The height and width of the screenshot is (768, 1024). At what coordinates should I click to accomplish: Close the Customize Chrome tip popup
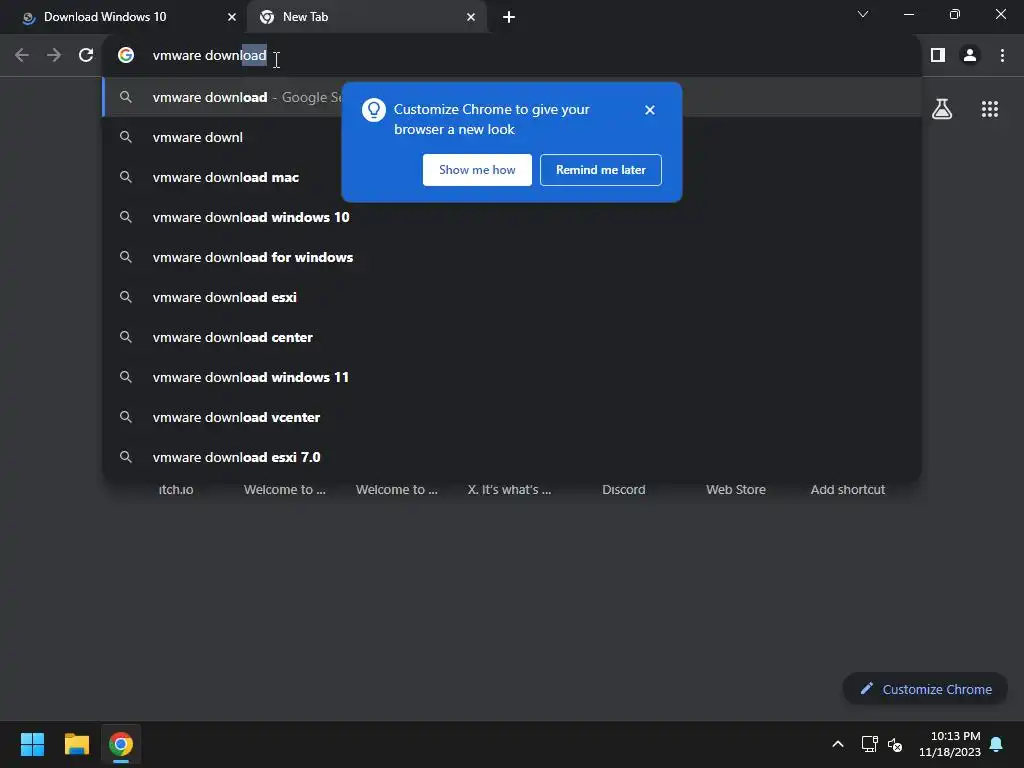click(649, 110)
